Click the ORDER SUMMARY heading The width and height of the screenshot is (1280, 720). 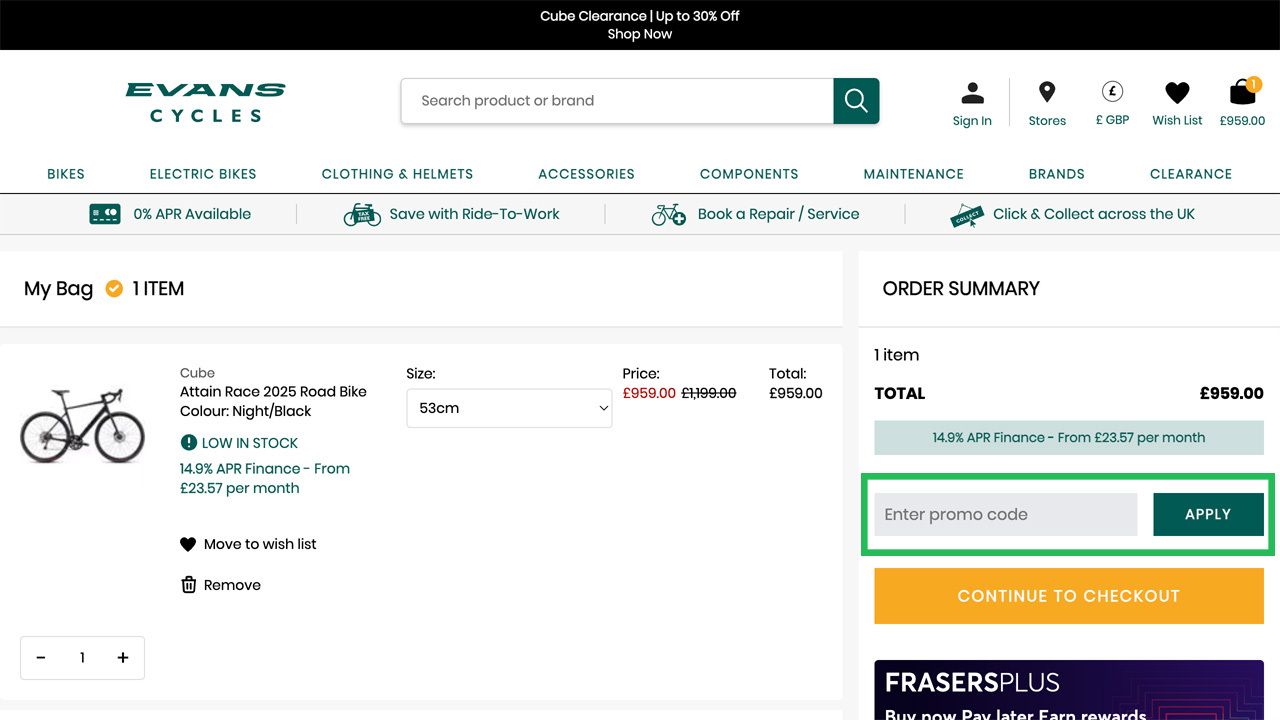pos(961,289)
